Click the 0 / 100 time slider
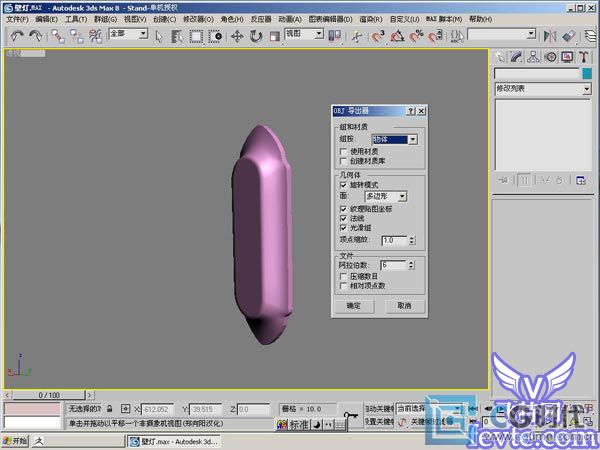The height and width of the screenshot is (450, 600). coord(49,395)
